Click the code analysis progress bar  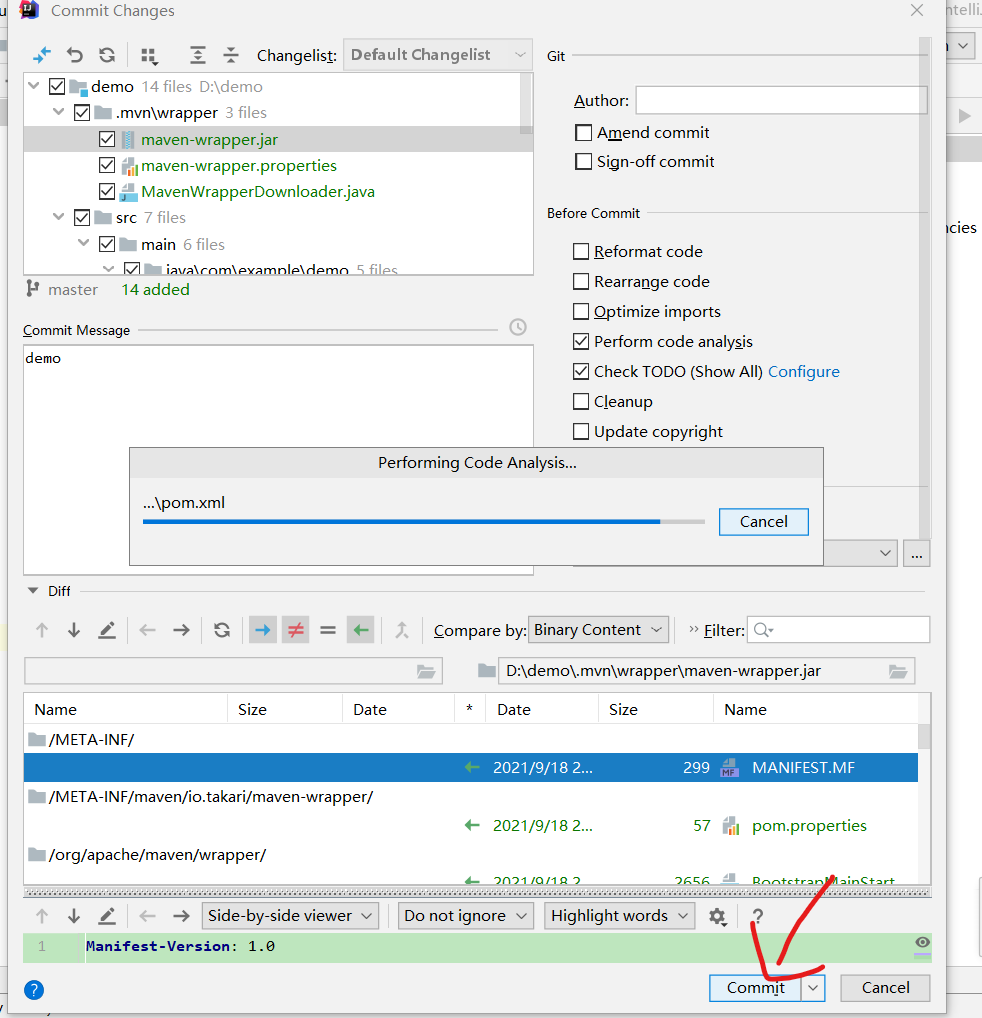pos(424,521)
